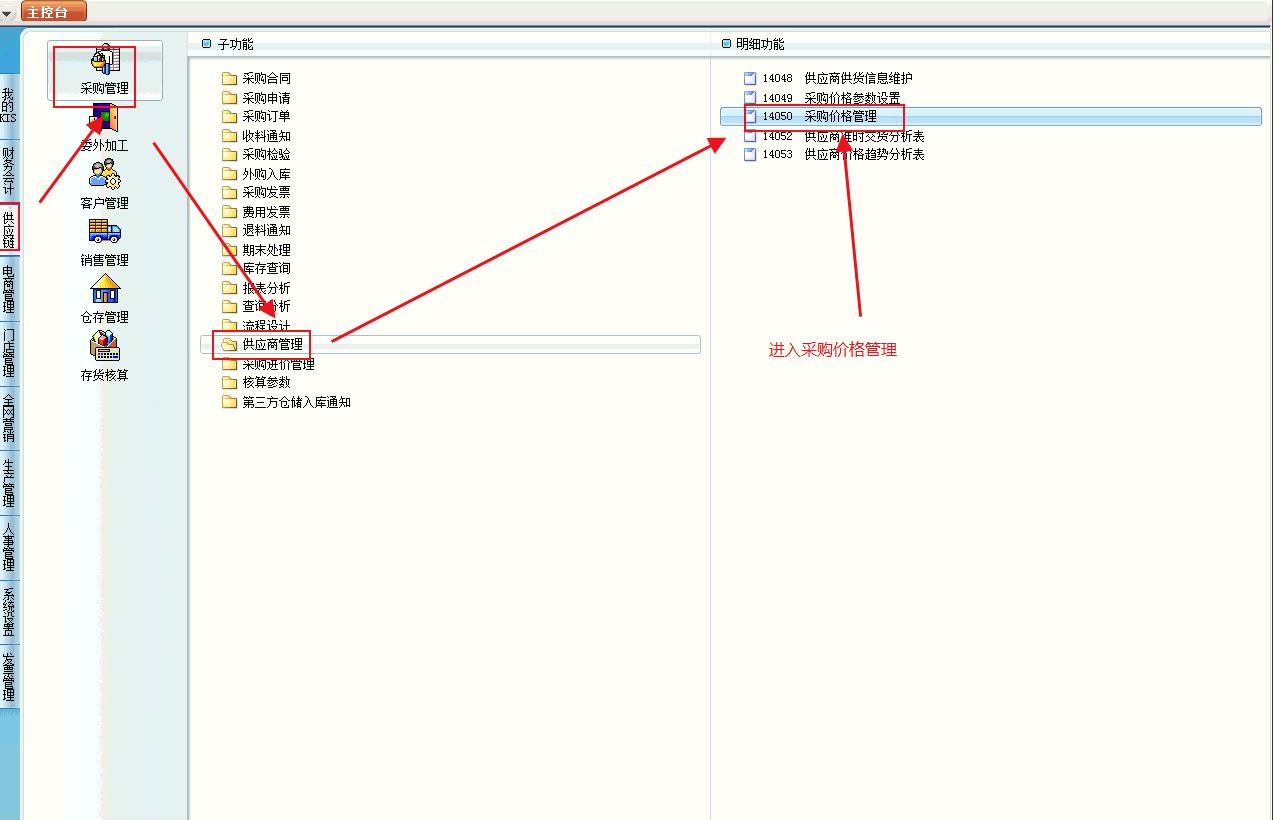
Task: Select the 报表分析 folder
Action: [256, 288]
